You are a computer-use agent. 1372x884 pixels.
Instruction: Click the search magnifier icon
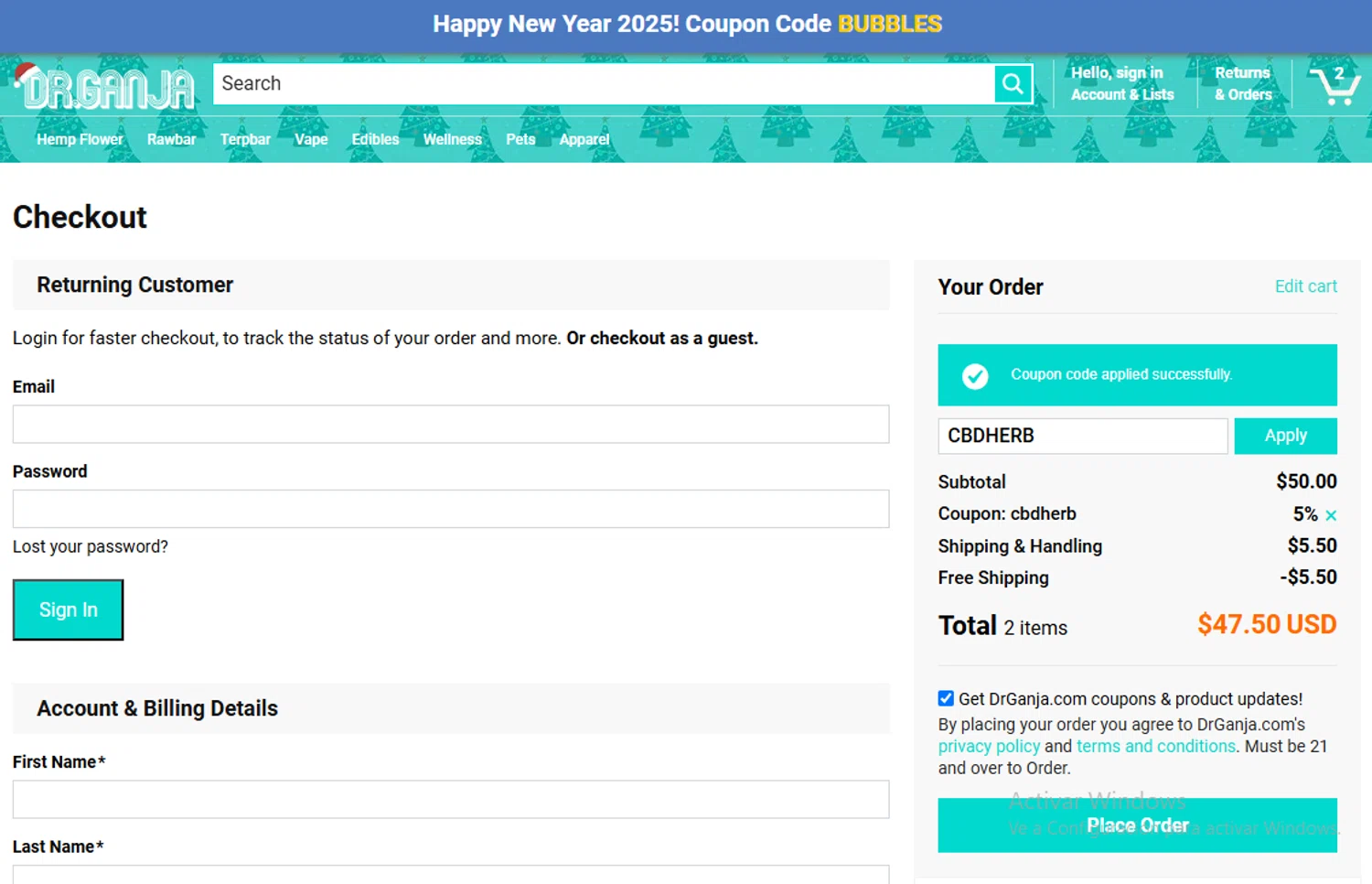coord(1013,84)
